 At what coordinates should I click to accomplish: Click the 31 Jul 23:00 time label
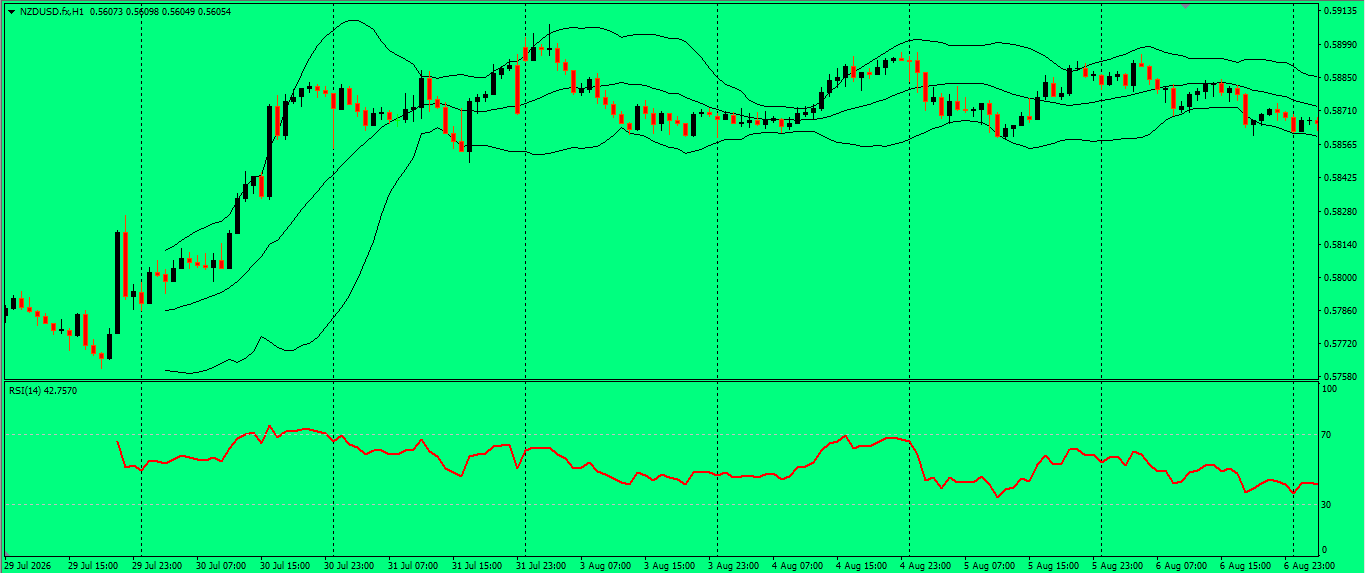coord(540,565)
